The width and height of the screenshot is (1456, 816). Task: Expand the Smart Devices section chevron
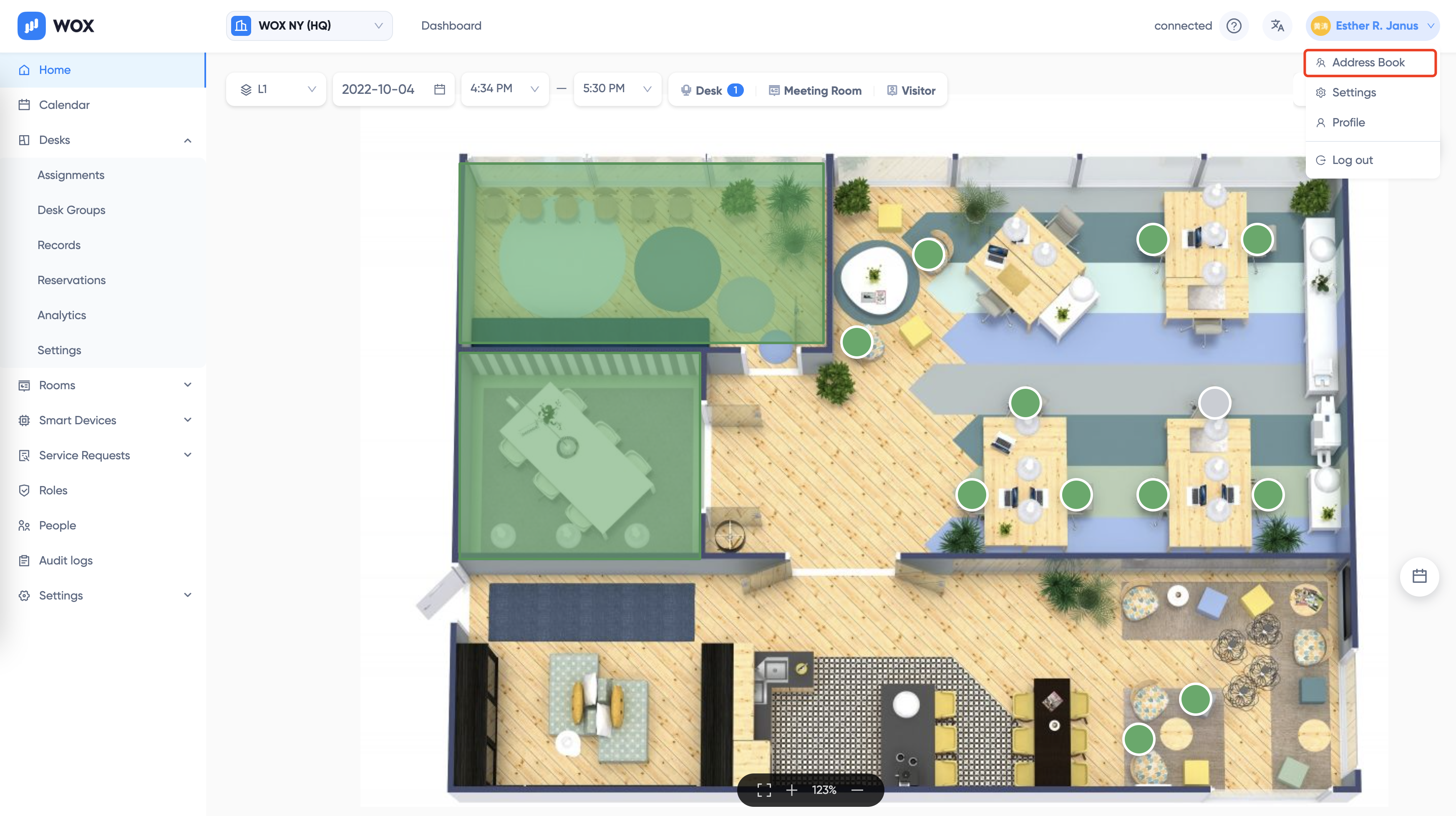188,421
